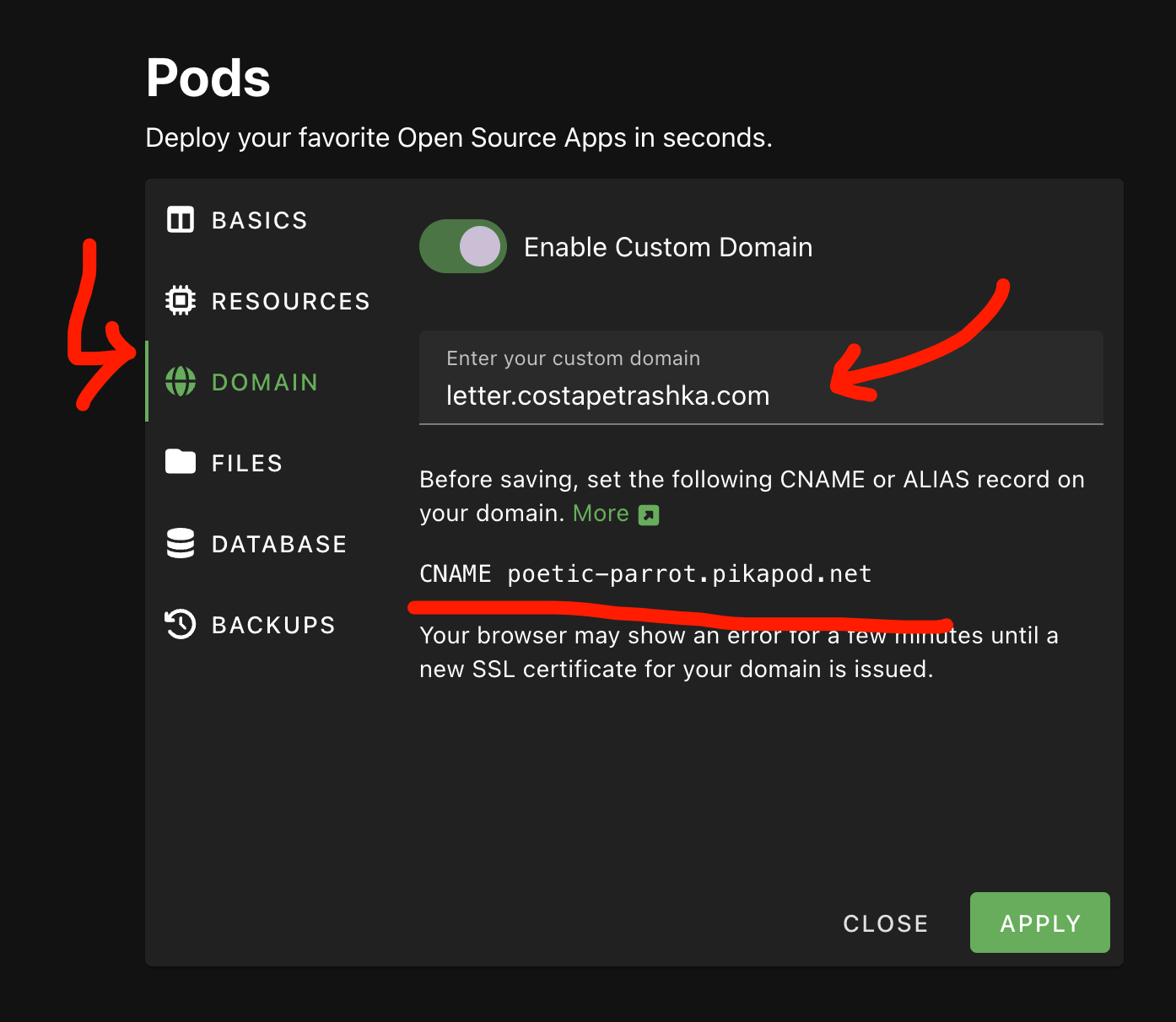Select the DOMAIN tab label
1176x1022 pixels.
[265, 383]
